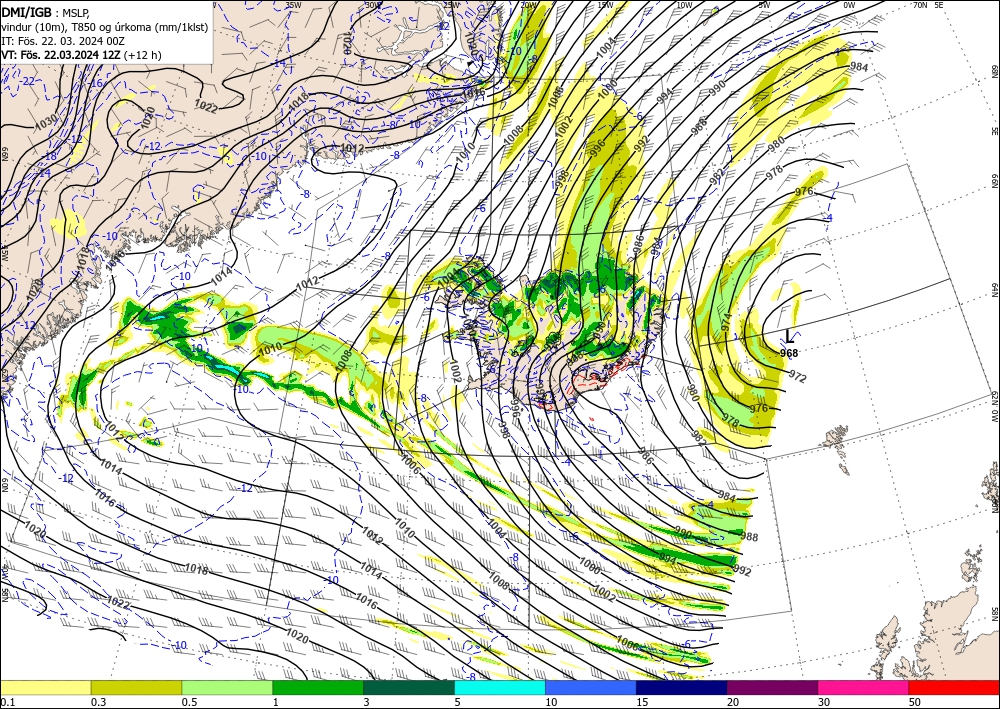Viewport: 1000px width, 709px height.
Task: Click the cyan 5–10 precipitation swatch
Action: [x=500, y=687]
